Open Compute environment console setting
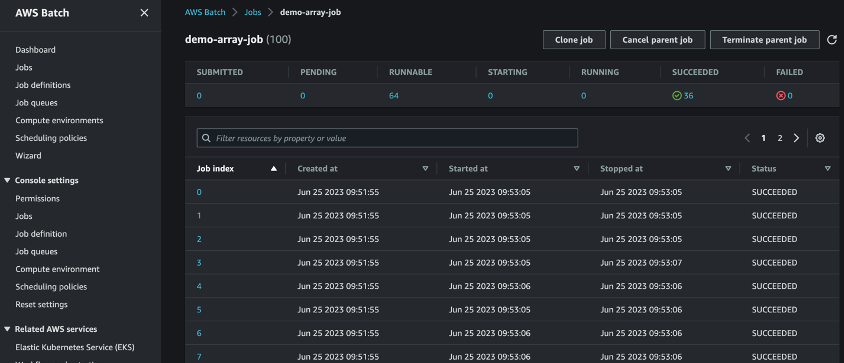Screen dimensions: 844x363 [58, 269]
